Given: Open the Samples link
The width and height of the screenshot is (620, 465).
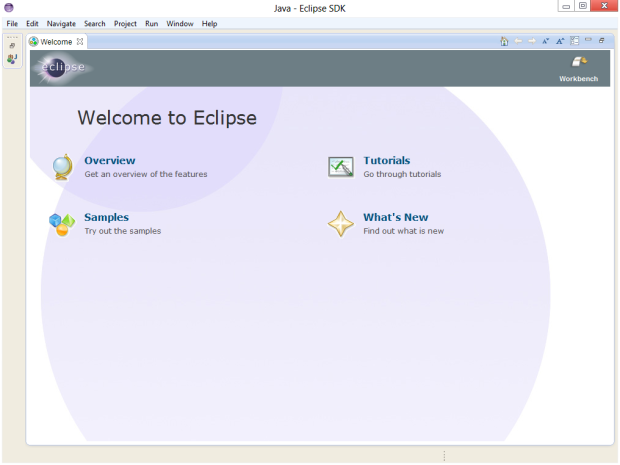Looking at the screenshot, I should tap(106, 217).
